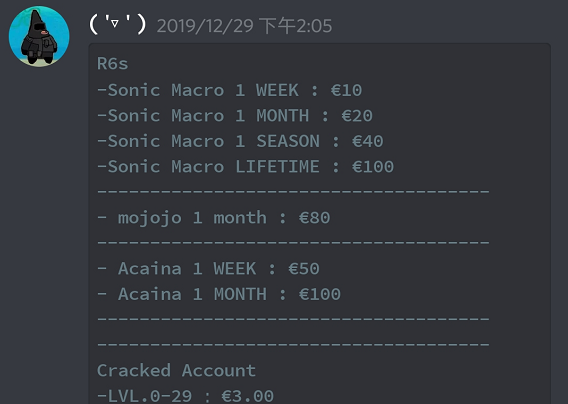Click the Cracked Account heading
The height and width of the screenshot is (404, 568).
click(176, 370)
